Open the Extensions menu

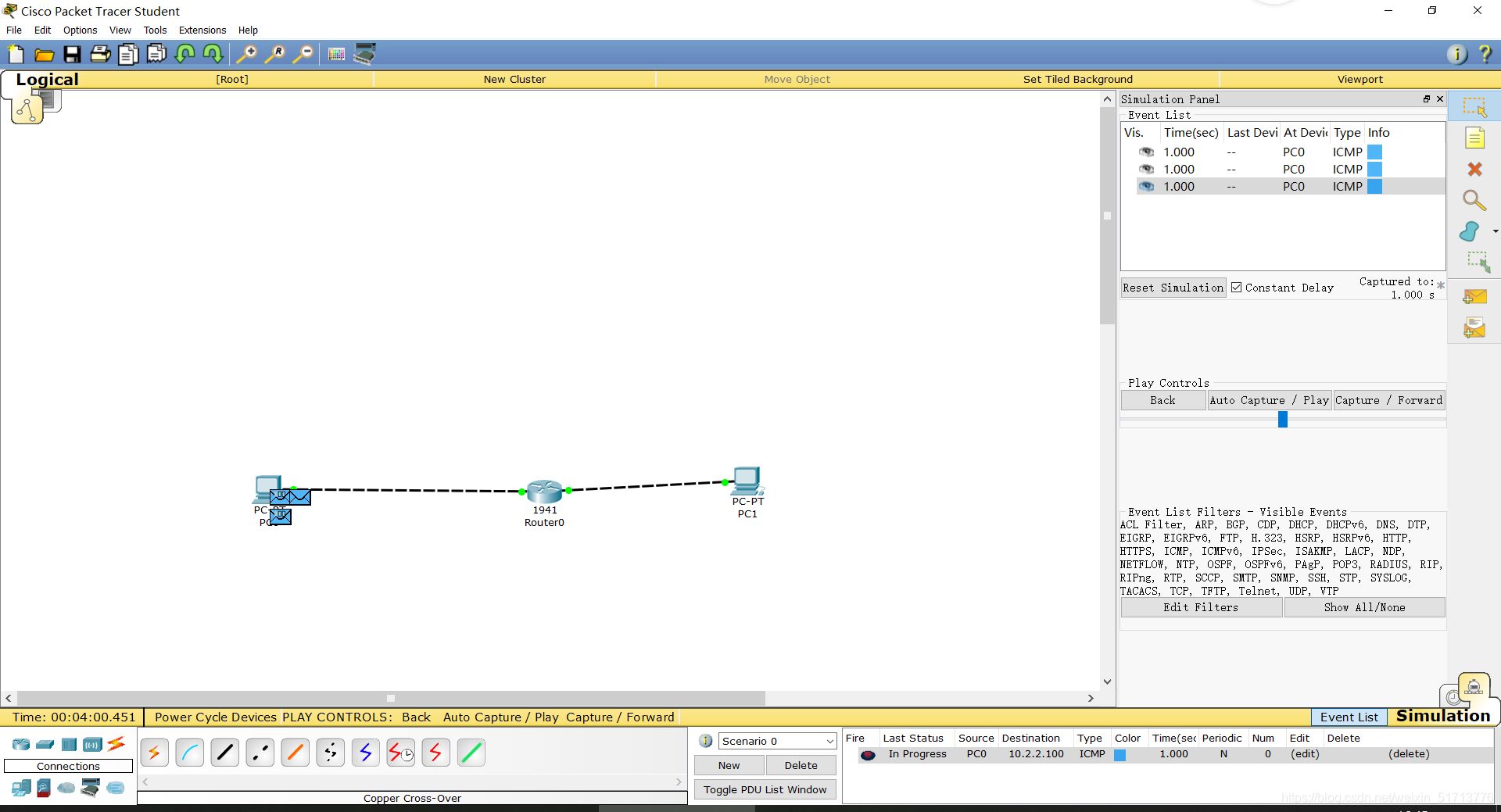202,30
